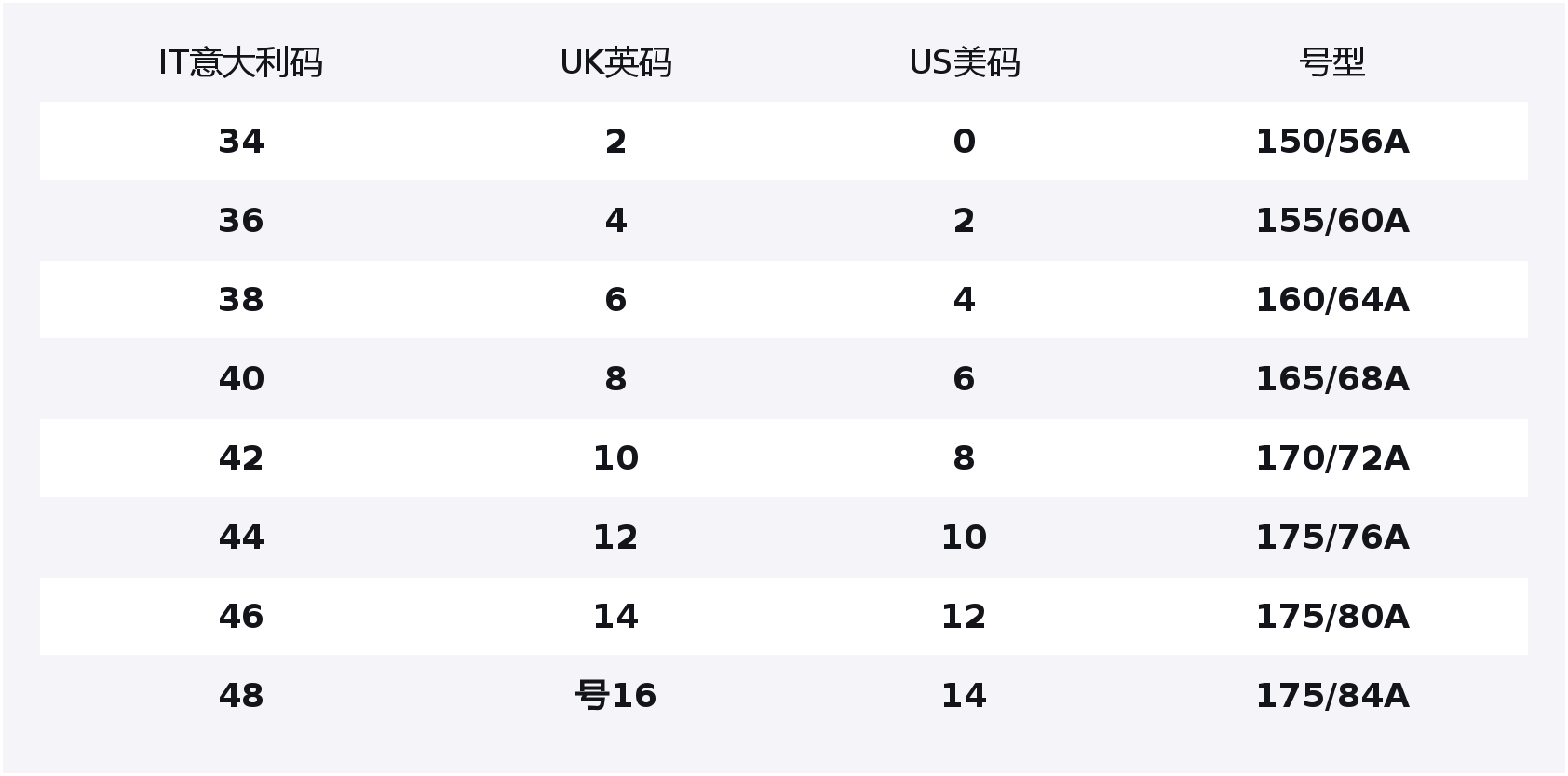This screenshot has height=776, width=1568.
Task: Click the 号型 column header
Action: (x=1331, y=63)
